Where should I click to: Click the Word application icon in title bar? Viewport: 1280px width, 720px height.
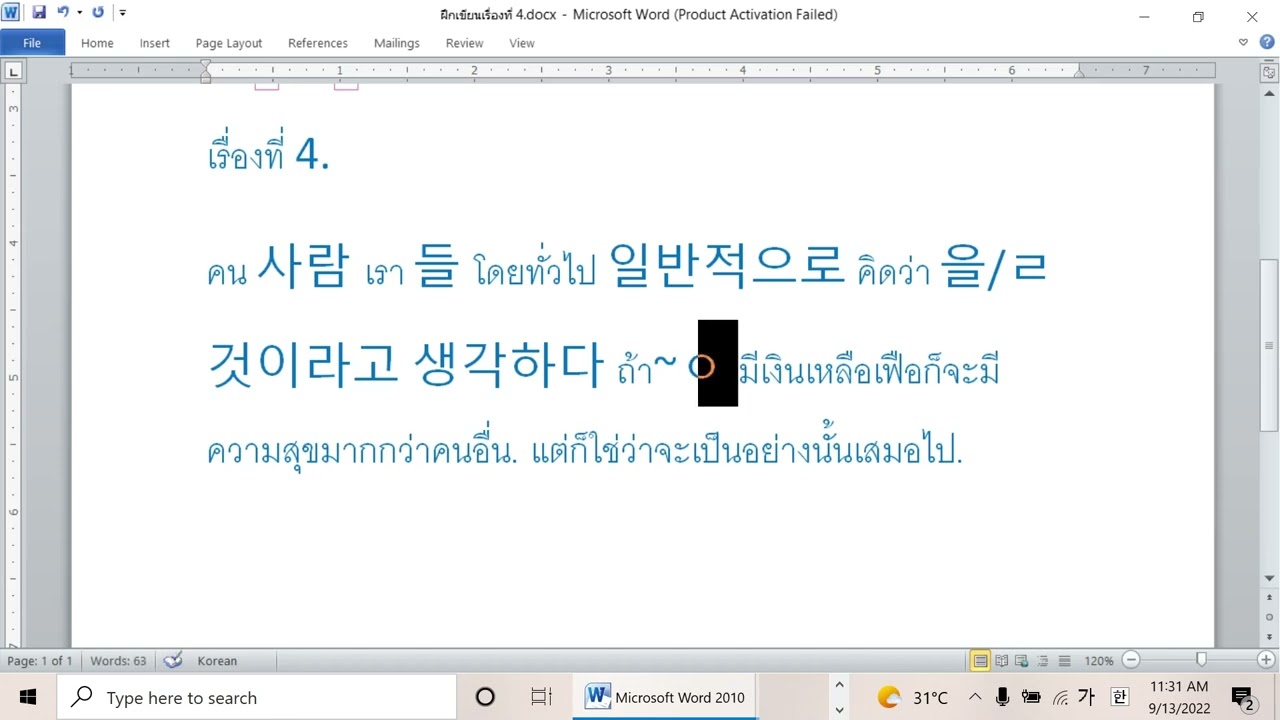[11, 13]
